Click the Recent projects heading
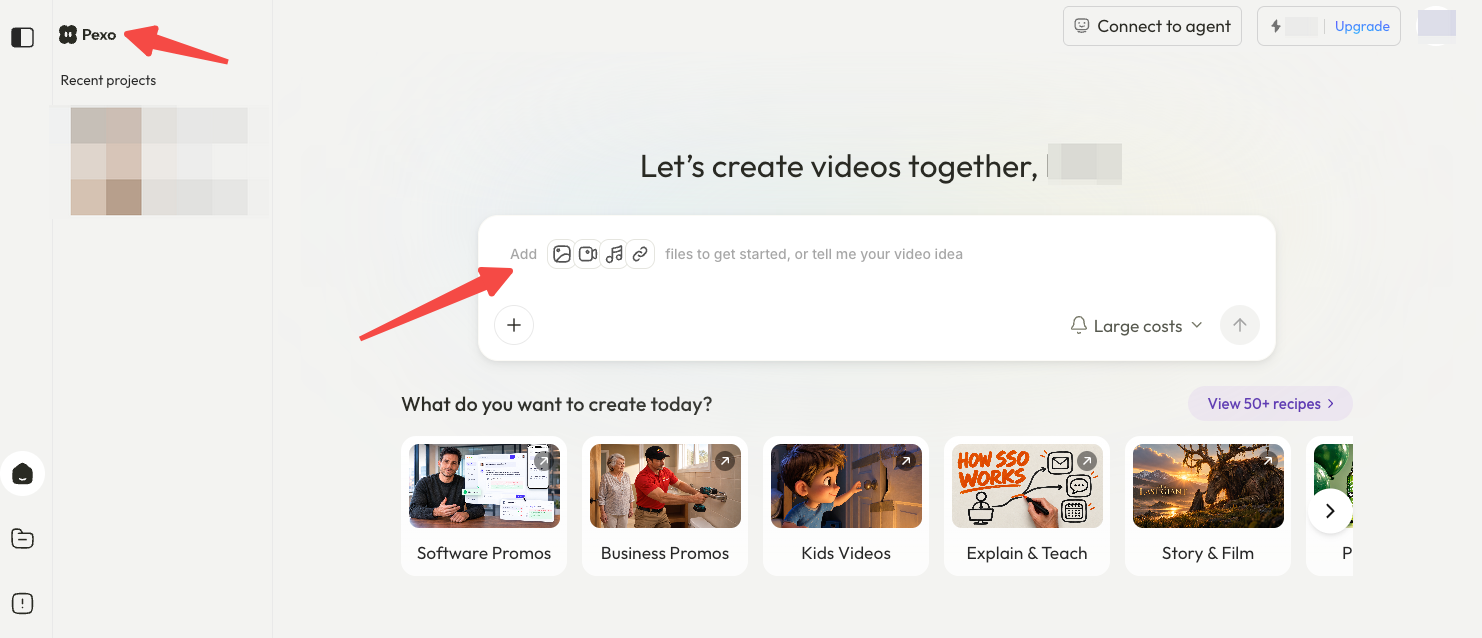 (108, 80)
